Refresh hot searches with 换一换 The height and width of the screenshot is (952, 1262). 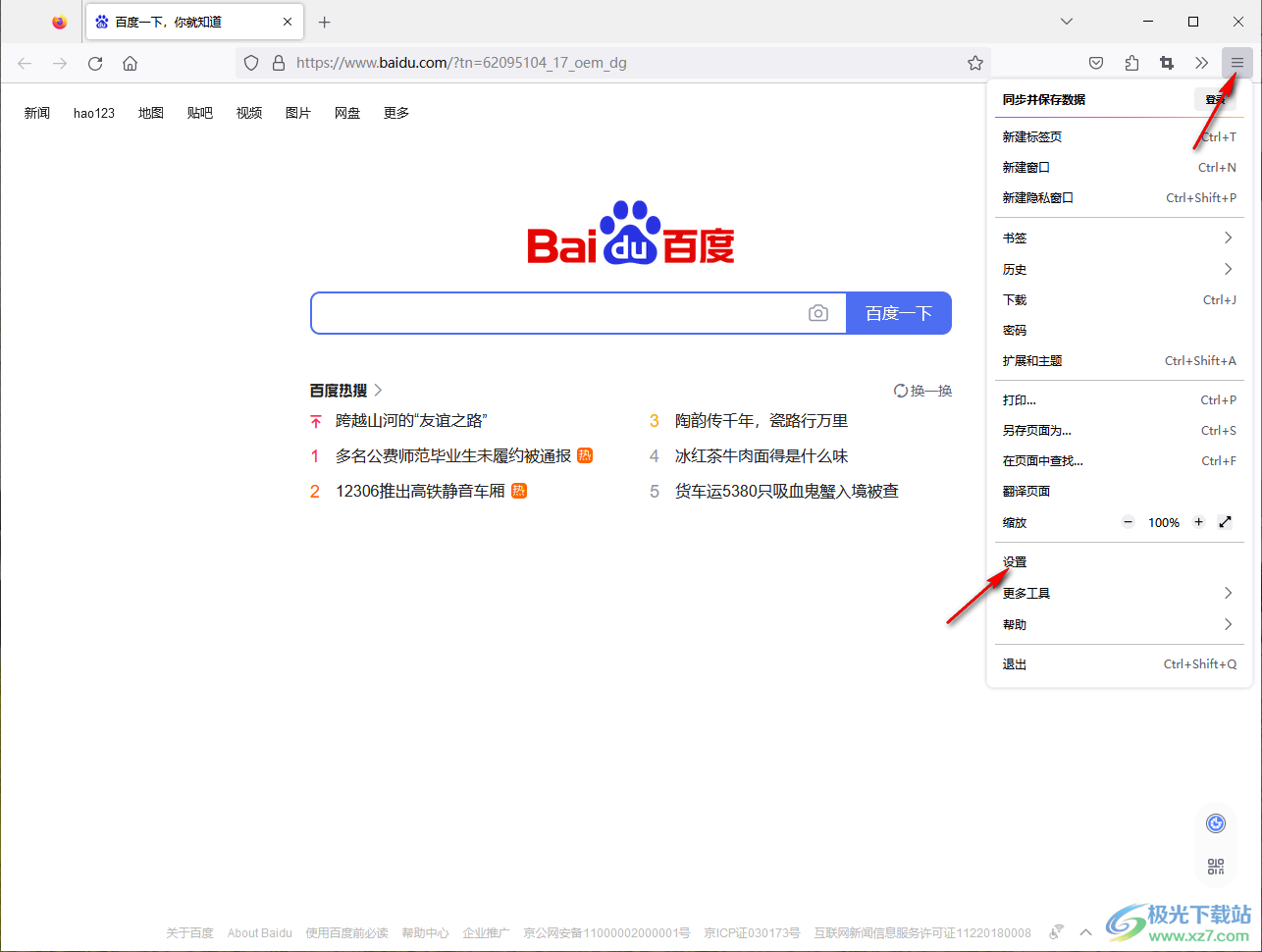(x=923, y=391)
